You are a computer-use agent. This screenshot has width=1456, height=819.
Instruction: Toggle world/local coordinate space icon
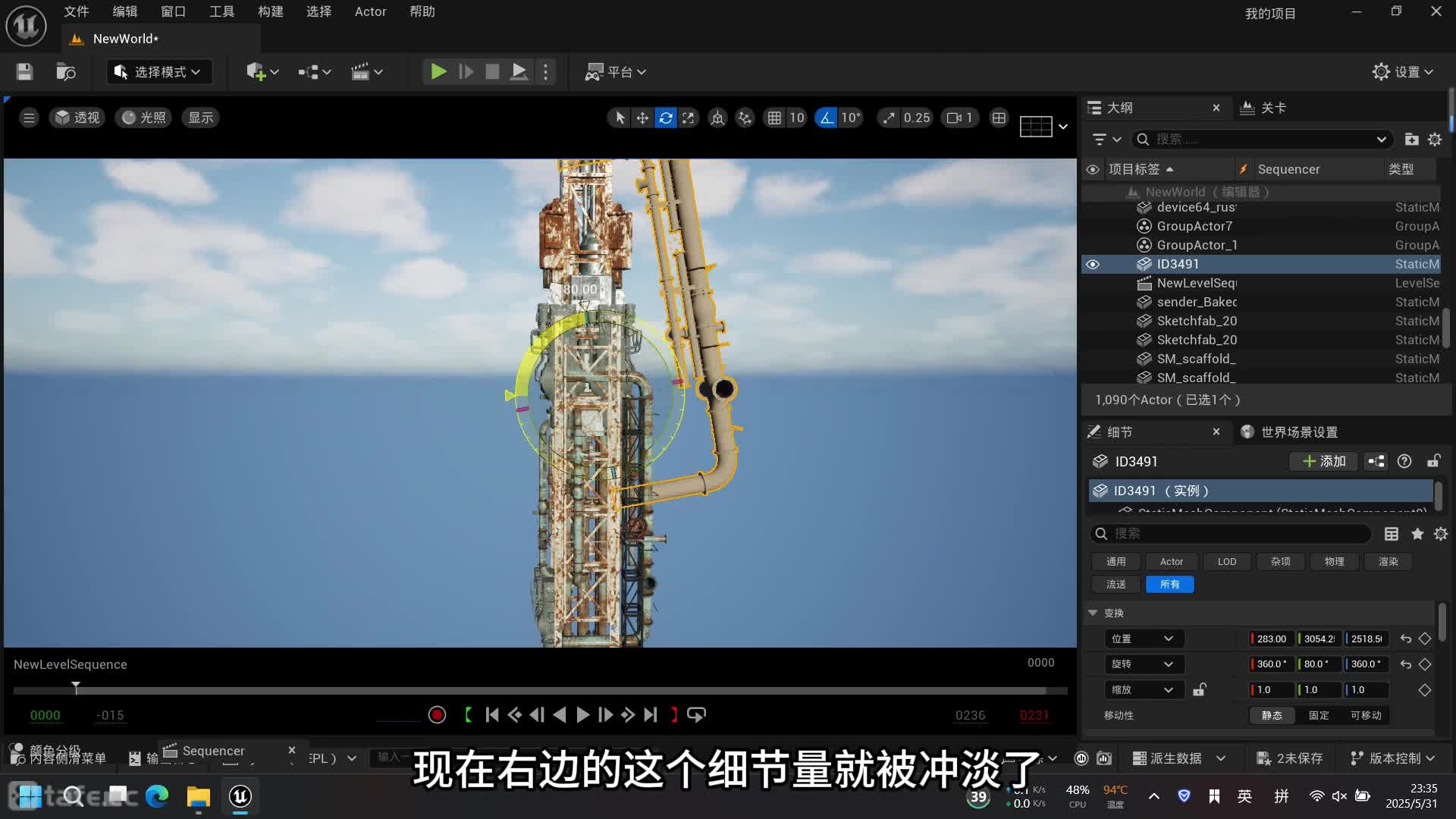coord(717,118)
